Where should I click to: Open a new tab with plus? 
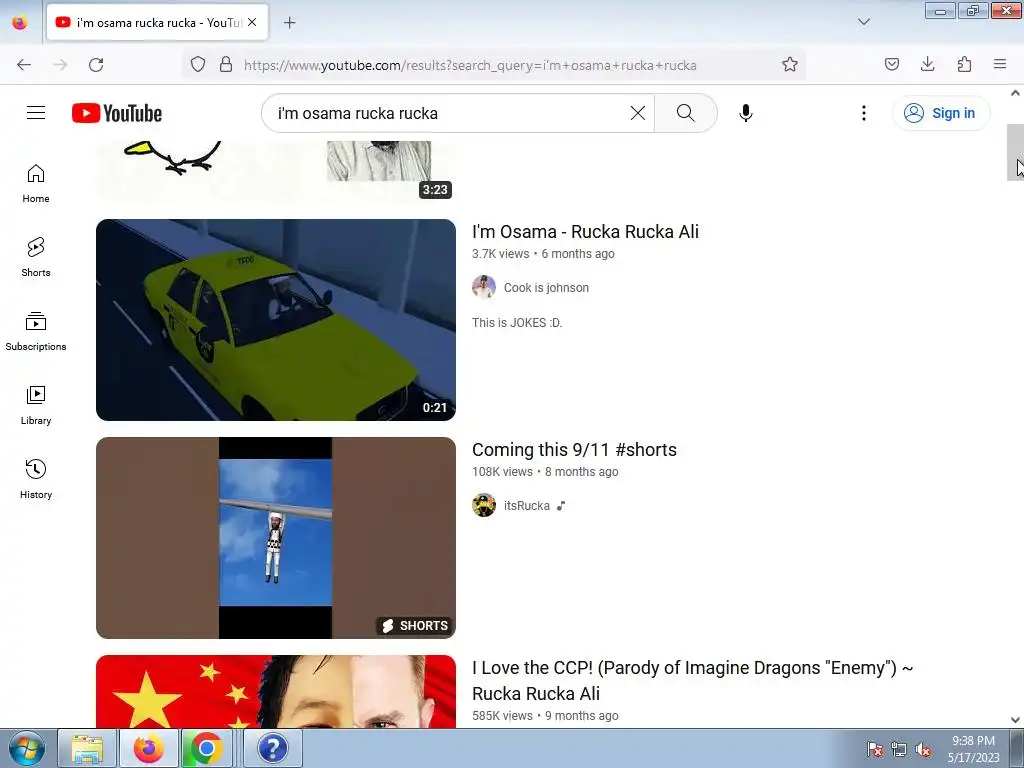tap(289, 23)
